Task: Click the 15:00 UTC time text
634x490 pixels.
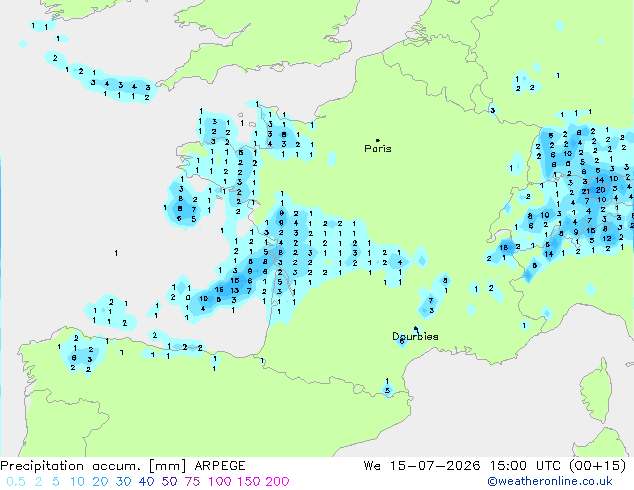Action: pyautogui.click(x=525, y=466)
